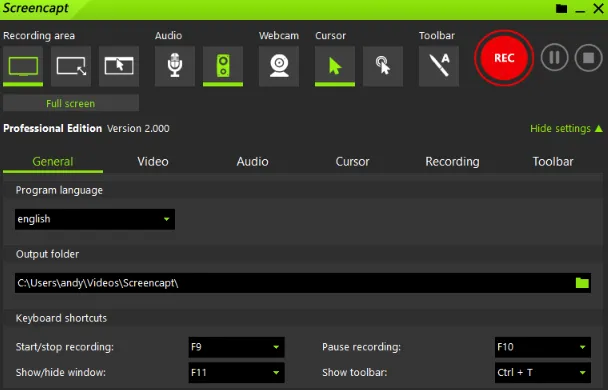Toggle green cursor arrow display
Image resolution: width=608 pixels, height=390 pixels.
click(x=335, y=66)
